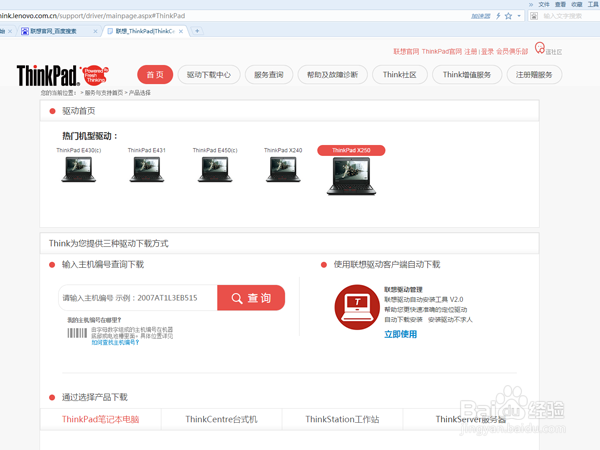Image resolution: width=600 pixels, height=450 pixels.
Task: Click the 注册 link
Action: pyautogui.click(x=471, y=52)
